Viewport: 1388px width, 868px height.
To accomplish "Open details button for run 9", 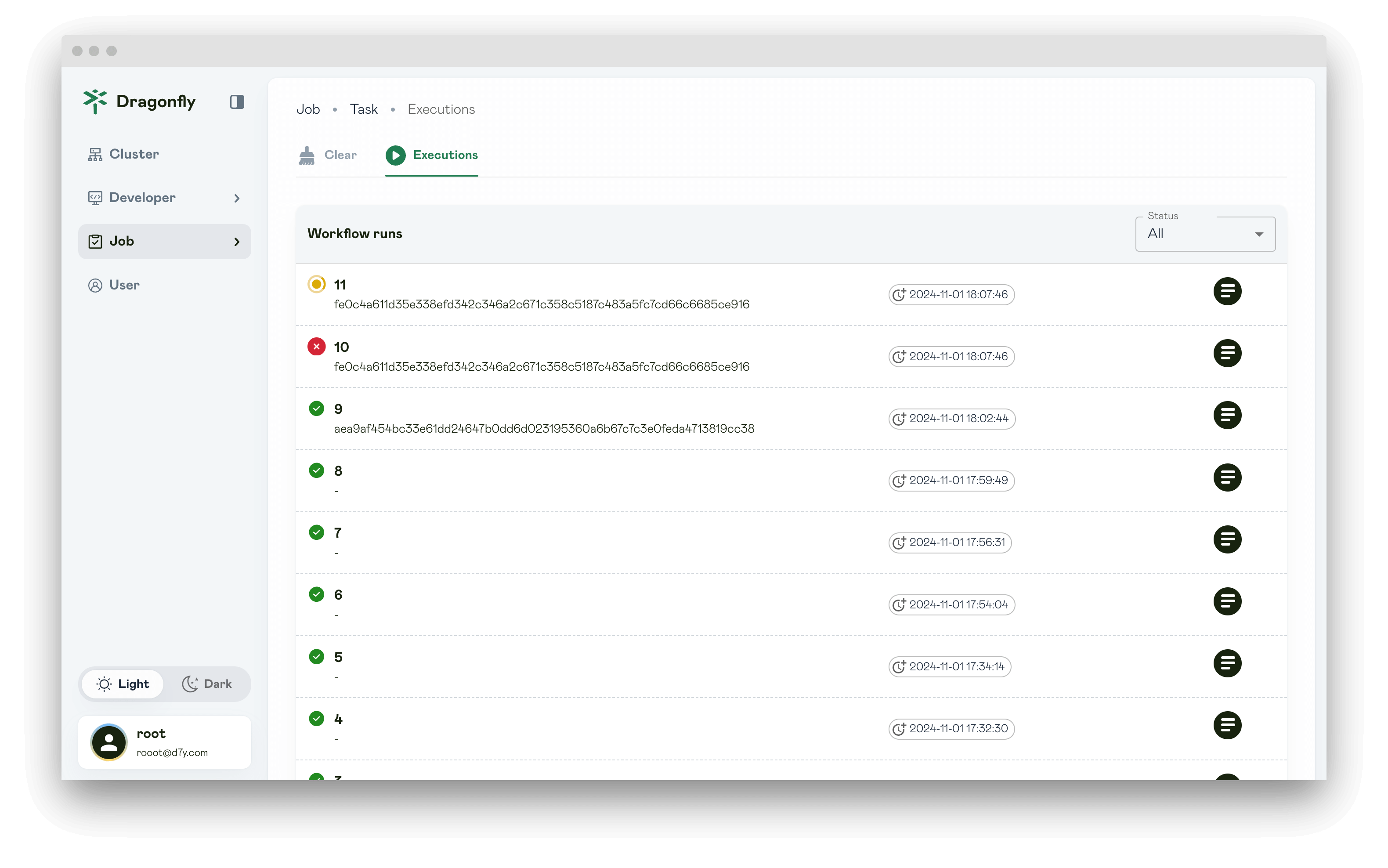I will pos(1227,416).
